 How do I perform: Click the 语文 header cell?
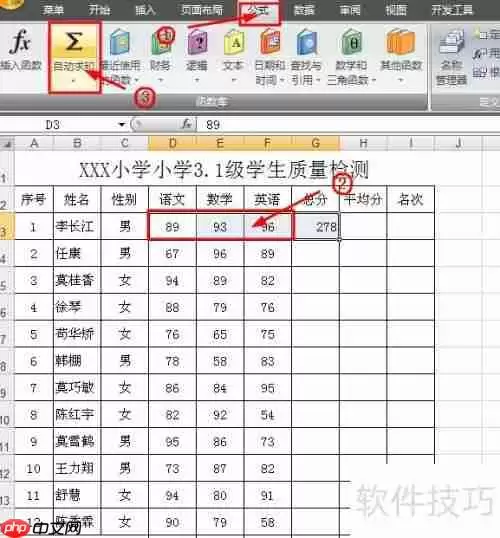click(x=172, y=199)
